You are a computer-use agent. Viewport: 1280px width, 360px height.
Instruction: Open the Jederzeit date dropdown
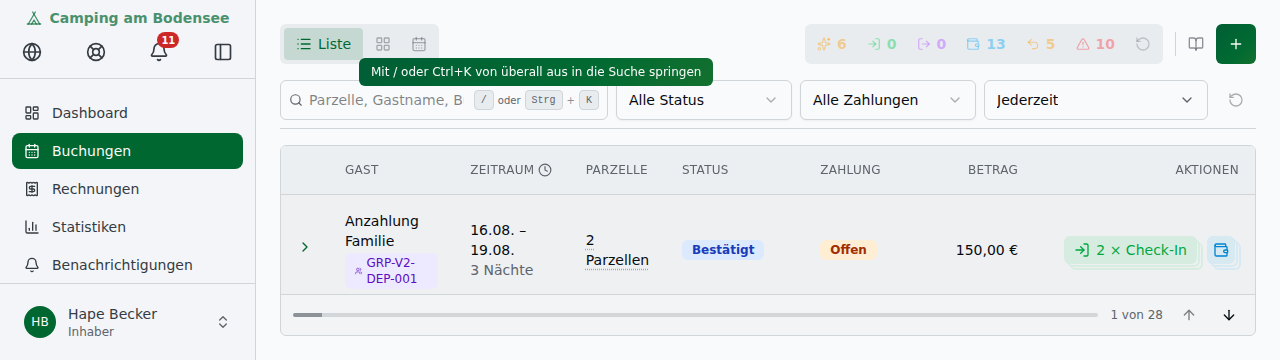pyautogui.click(x=1095, y=100)
